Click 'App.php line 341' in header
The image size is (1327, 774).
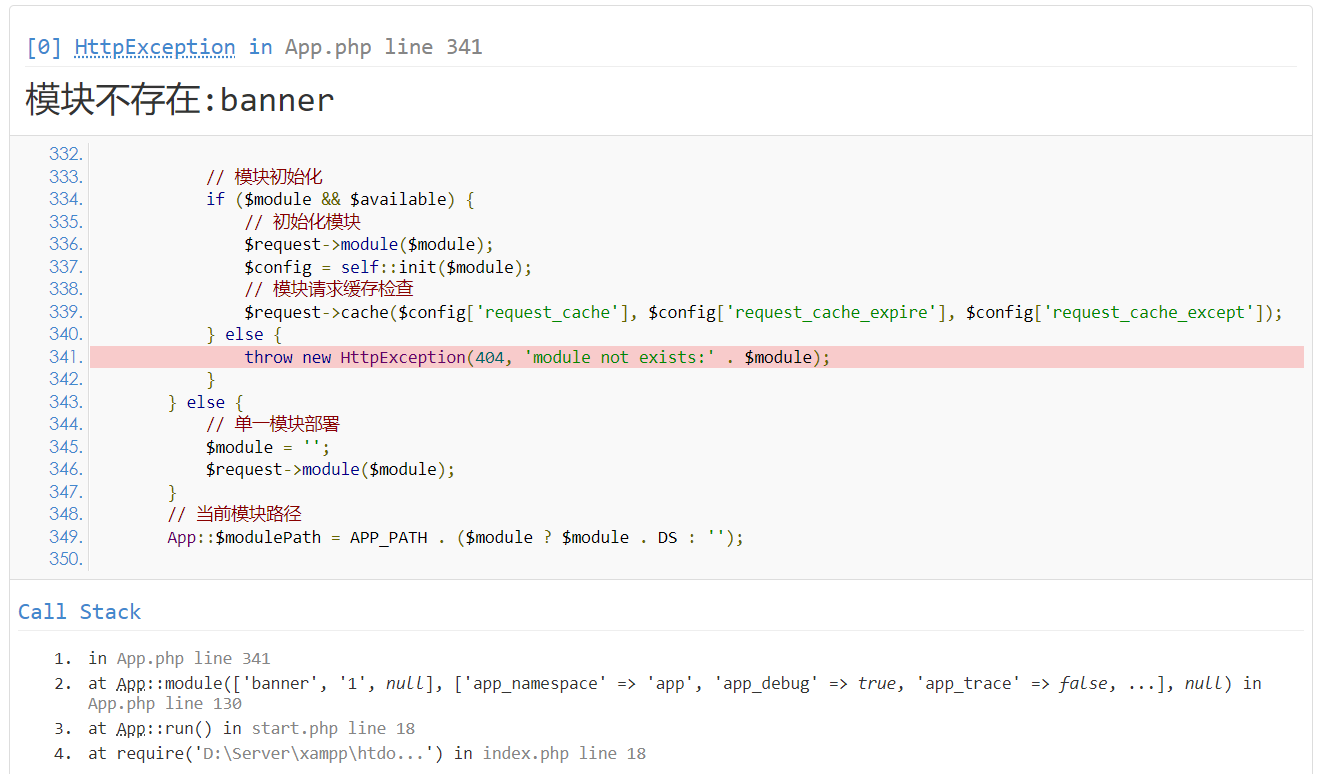click(x=384, y=47)
